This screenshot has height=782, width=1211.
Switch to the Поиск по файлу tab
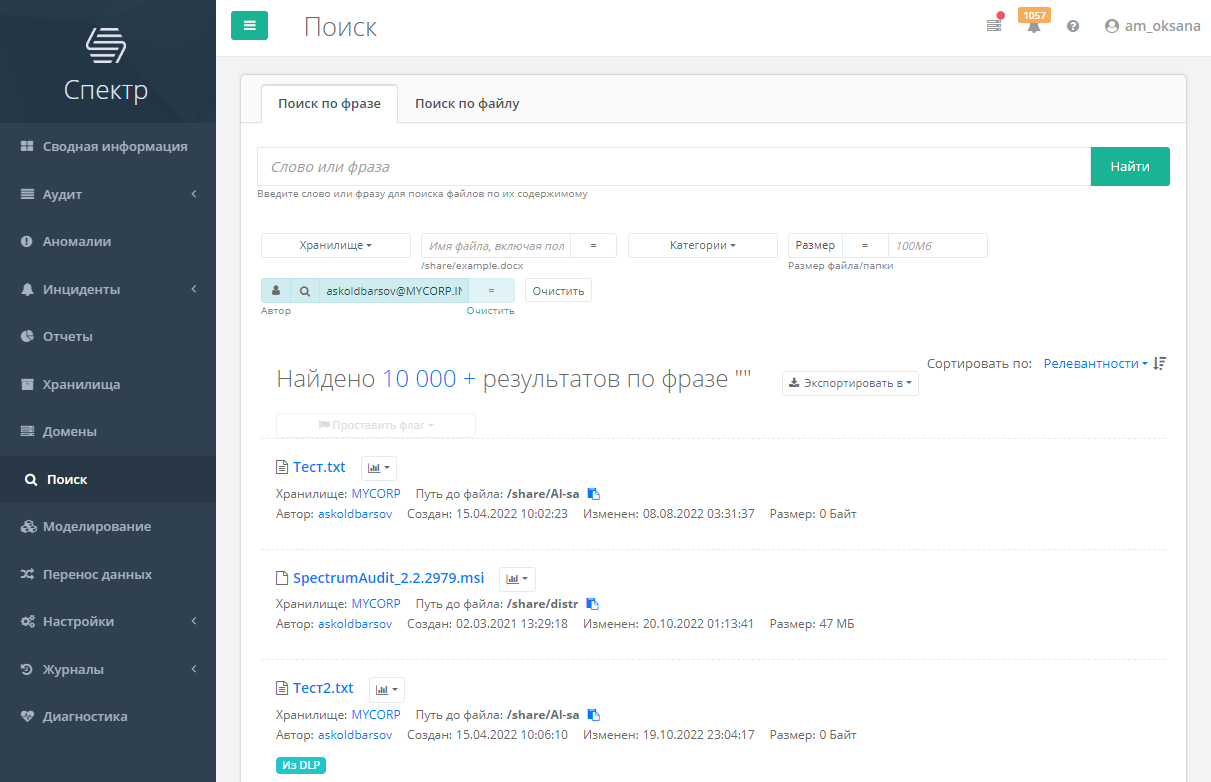(x=467, y=103)
